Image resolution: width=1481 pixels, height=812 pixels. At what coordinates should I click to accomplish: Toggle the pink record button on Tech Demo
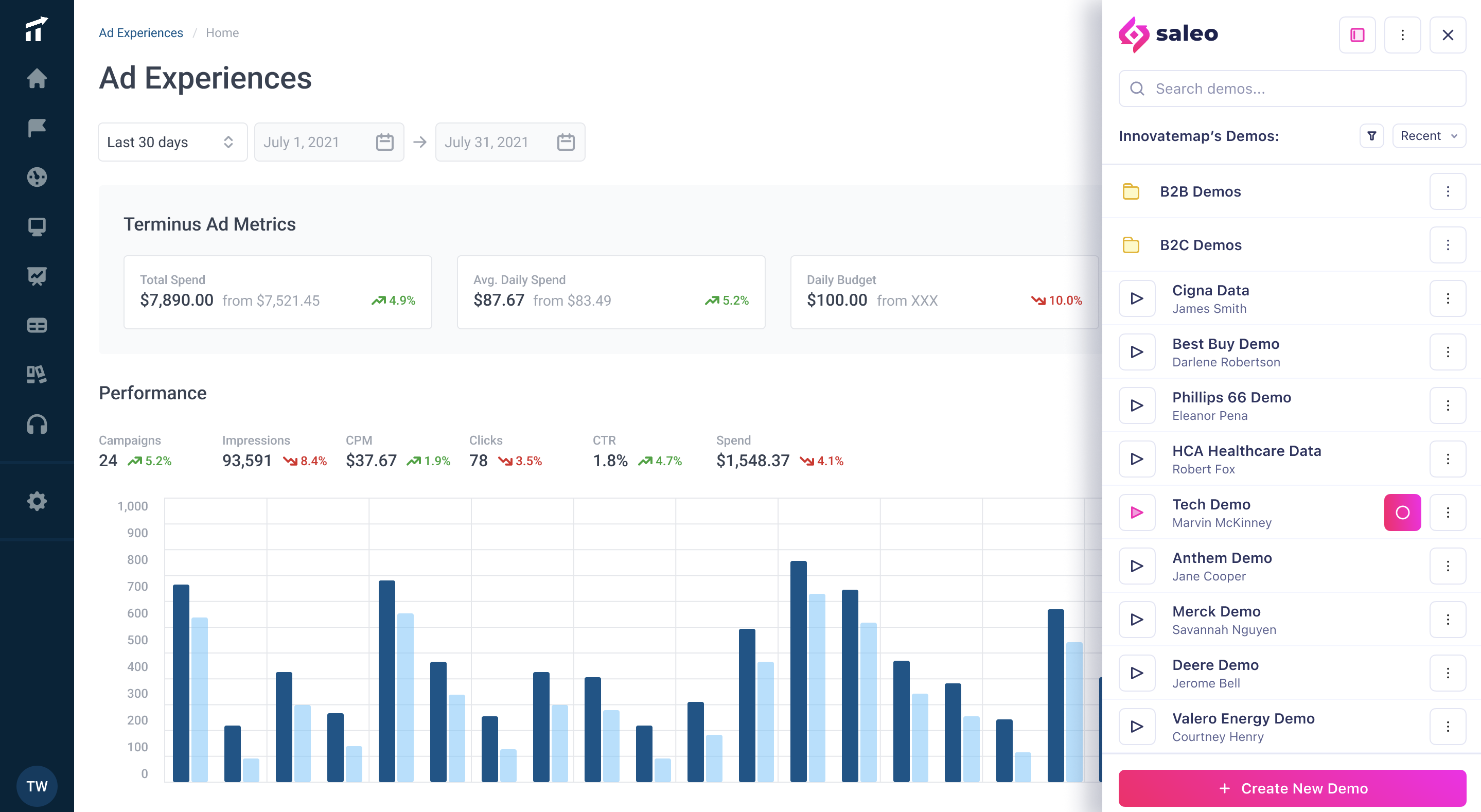1402,513
